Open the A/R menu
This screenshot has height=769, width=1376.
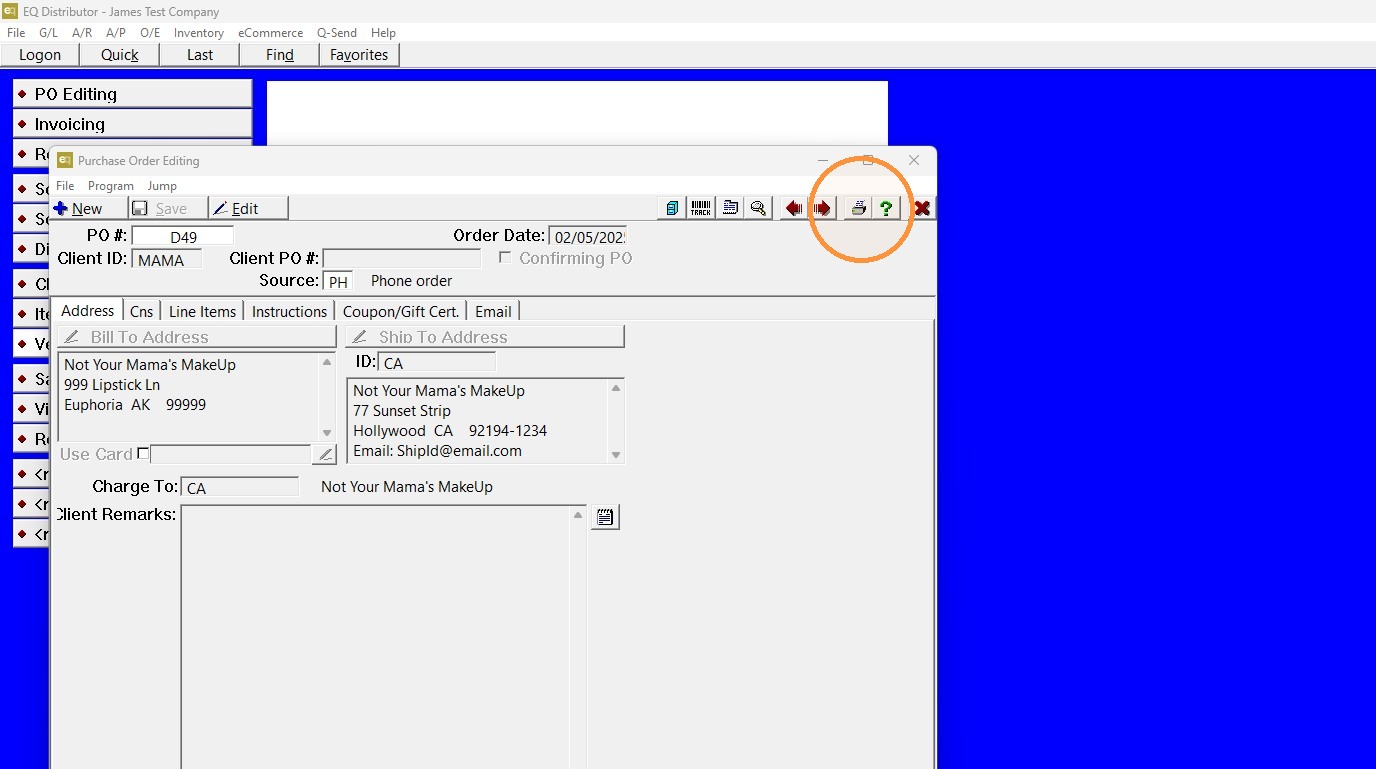point(82,33)
